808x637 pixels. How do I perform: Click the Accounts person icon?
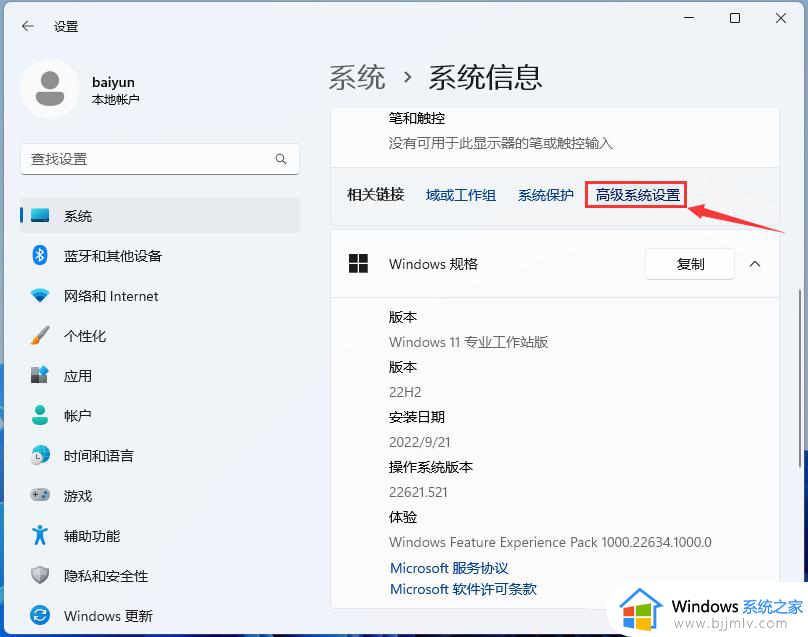pyautogui.click(x=40, y=415)
